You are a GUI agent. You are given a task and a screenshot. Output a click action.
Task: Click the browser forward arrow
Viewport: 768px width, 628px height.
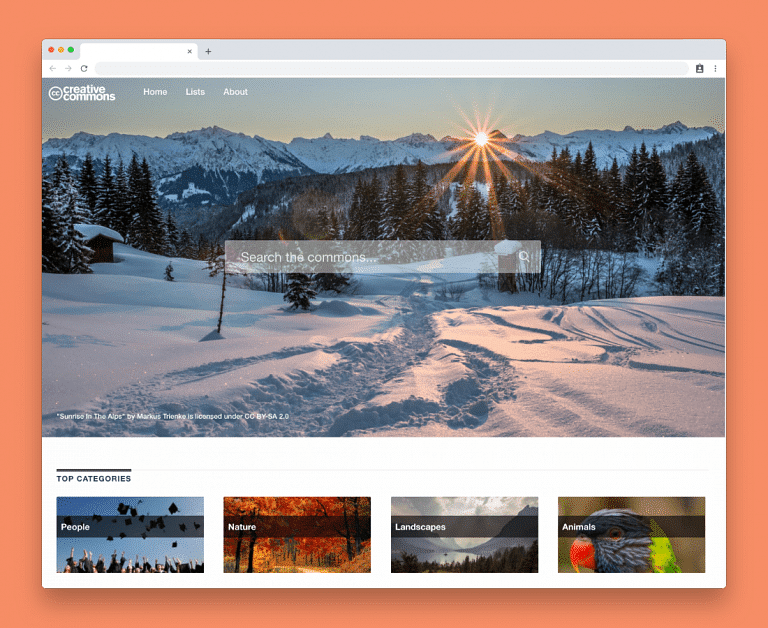pos(68,68)
